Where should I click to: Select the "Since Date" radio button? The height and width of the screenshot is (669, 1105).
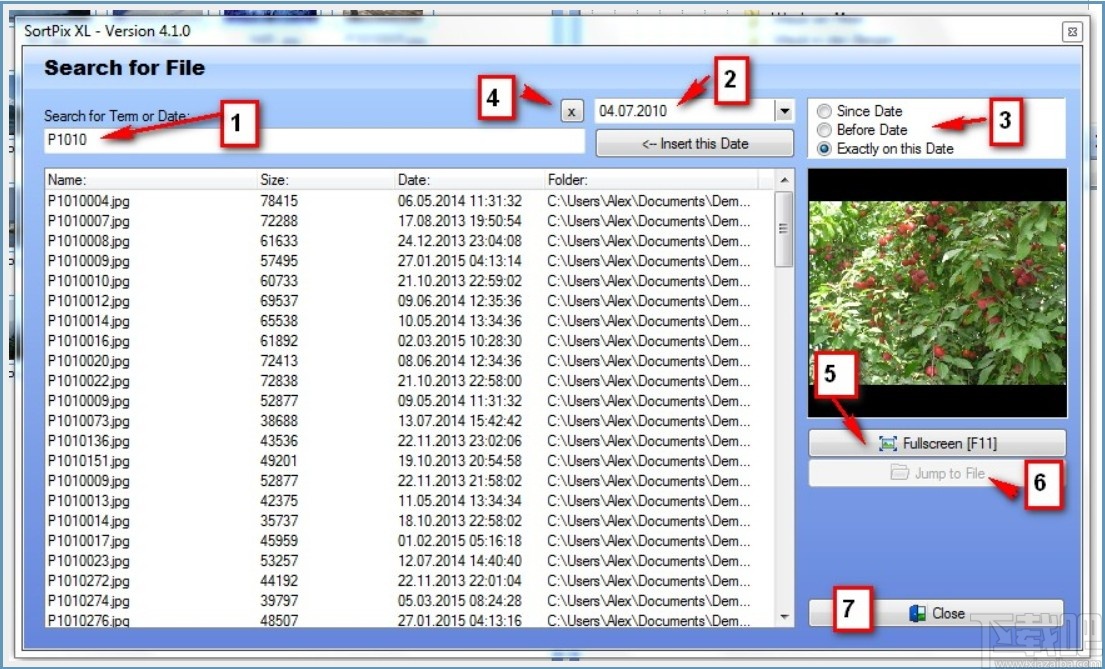[823, 111]
